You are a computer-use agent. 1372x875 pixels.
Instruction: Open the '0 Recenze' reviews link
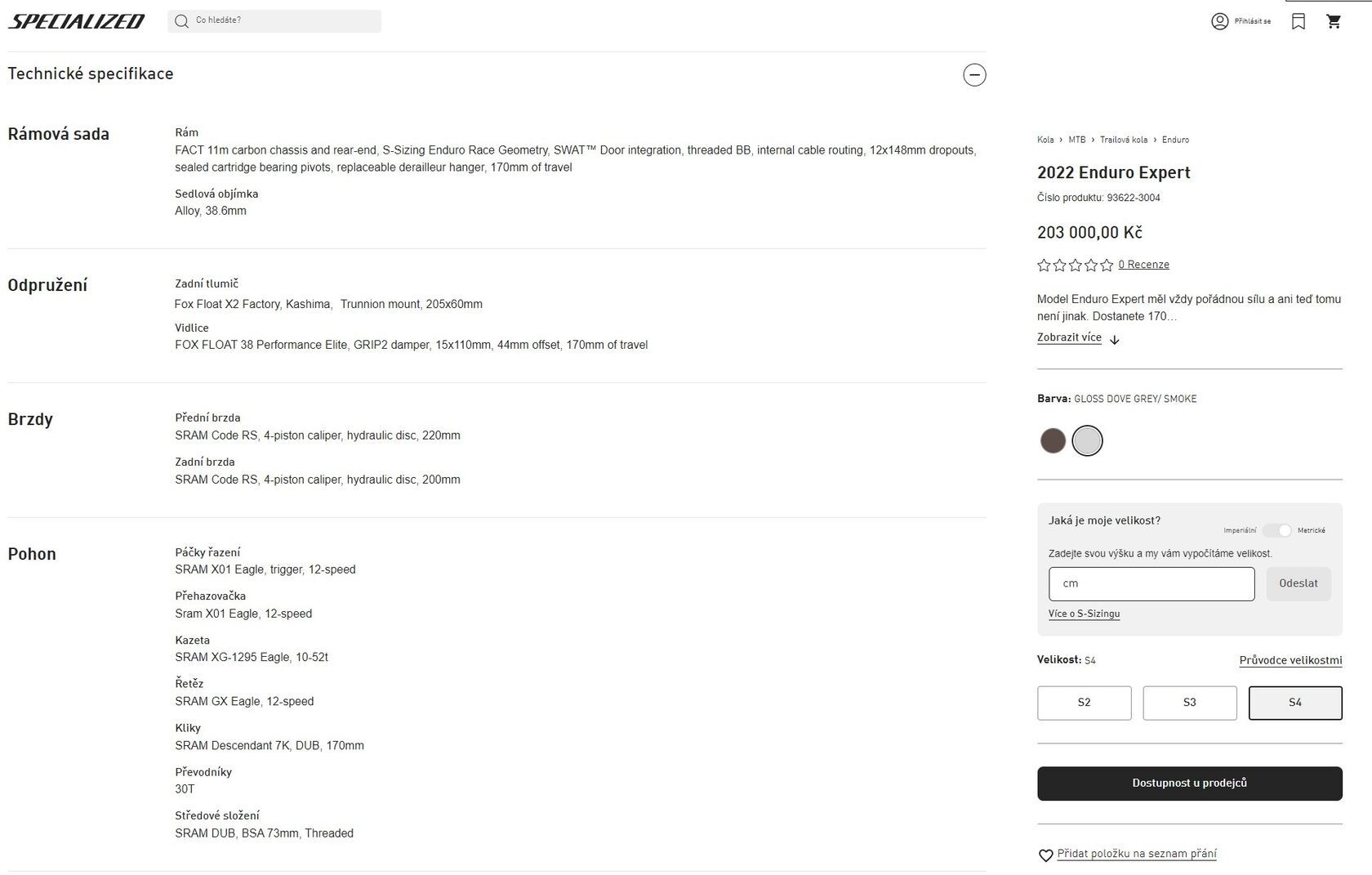1143,265
